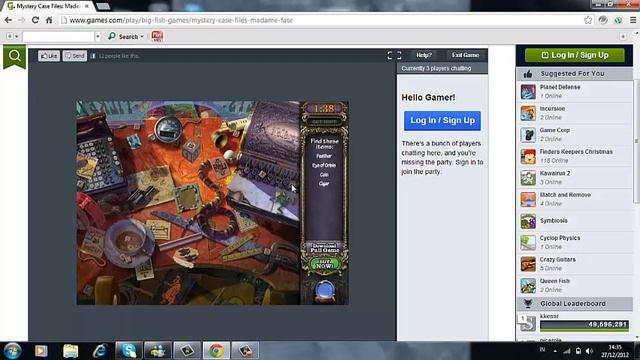Click the Help? button
Screen dimensions: 640x360
pyautogui.click(x=424, y=55)
